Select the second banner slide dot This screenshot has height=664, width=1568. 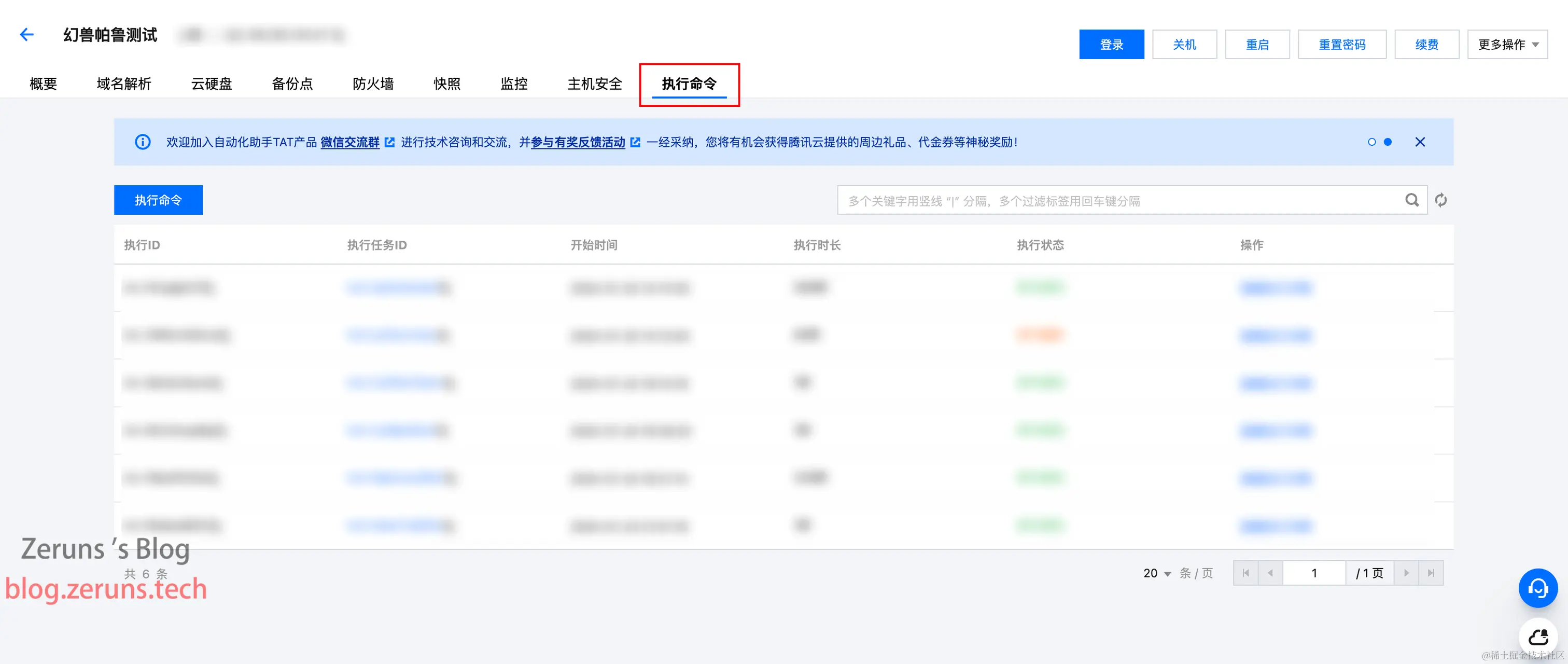tap(1388, 142)
